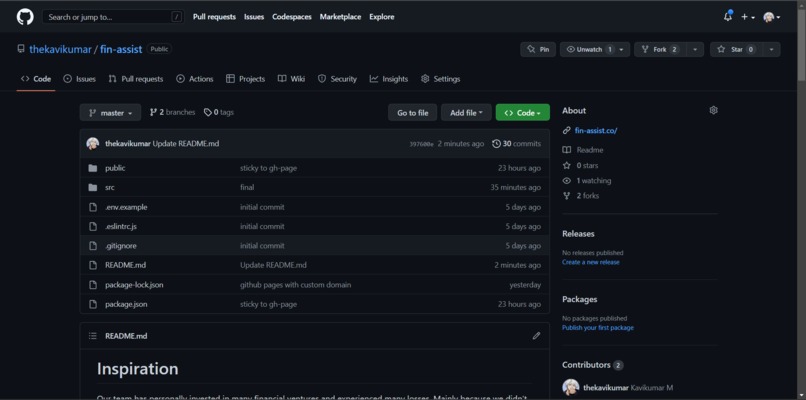Image resolution: width=806 pixels, height=400 pixels.
Task: Open the Actions tab
Action: coord(195,79)
